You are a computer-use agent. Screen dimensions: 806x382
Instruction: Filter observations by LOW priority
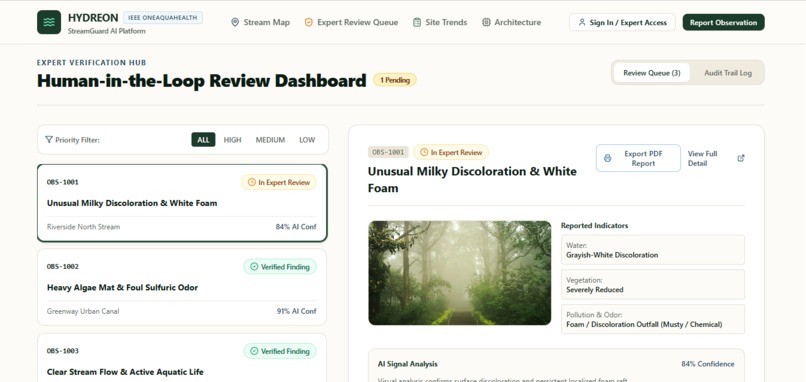pos(307,139)
